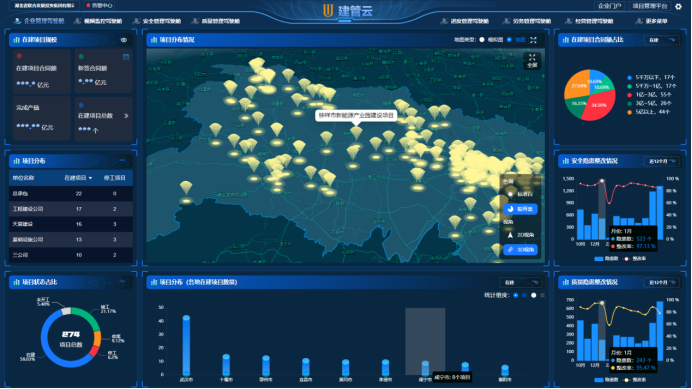Switch to the 2D view arrow icon
692x389 pixels.
tap(510, 235)
